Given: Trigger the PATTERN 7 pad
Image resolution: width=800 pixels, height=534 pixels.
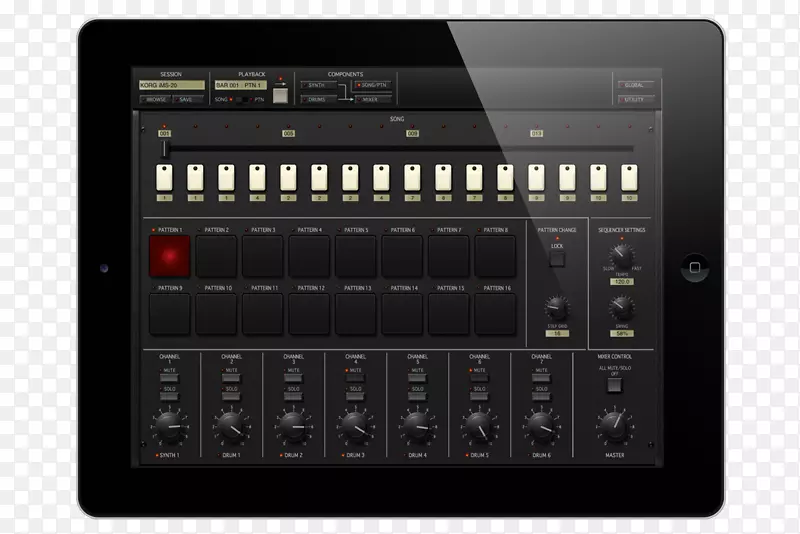Looking at the screenshot, I should pyautogui.click(x=448, y=256).
